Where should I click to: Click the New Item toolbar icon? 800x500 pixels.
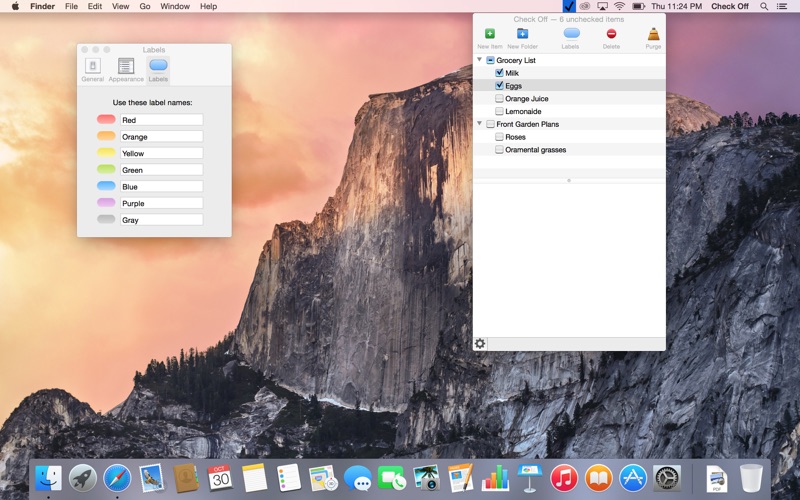click(489, 35)
